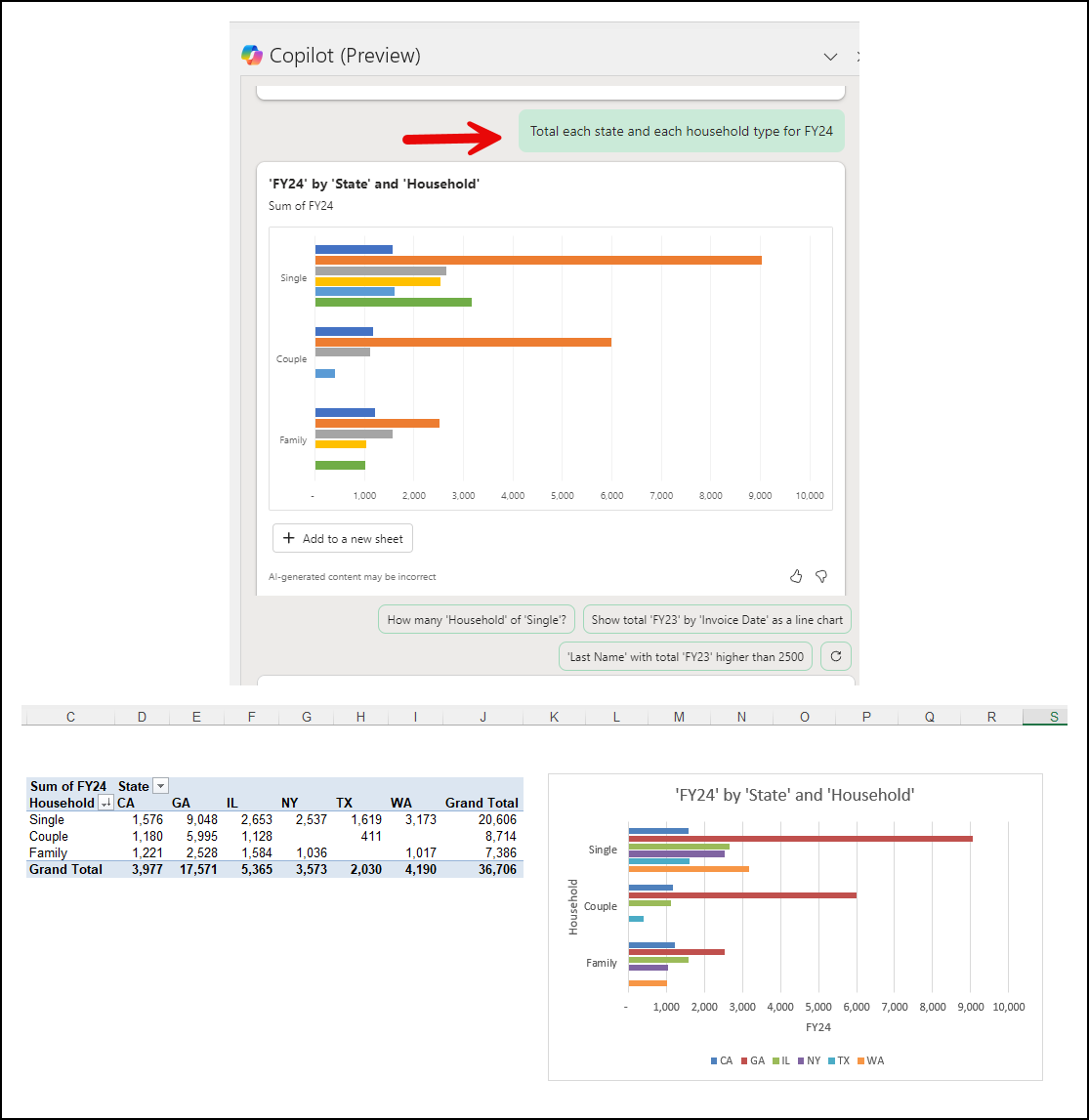Click the IL marker in the chart legend

tap(774, 1060)
